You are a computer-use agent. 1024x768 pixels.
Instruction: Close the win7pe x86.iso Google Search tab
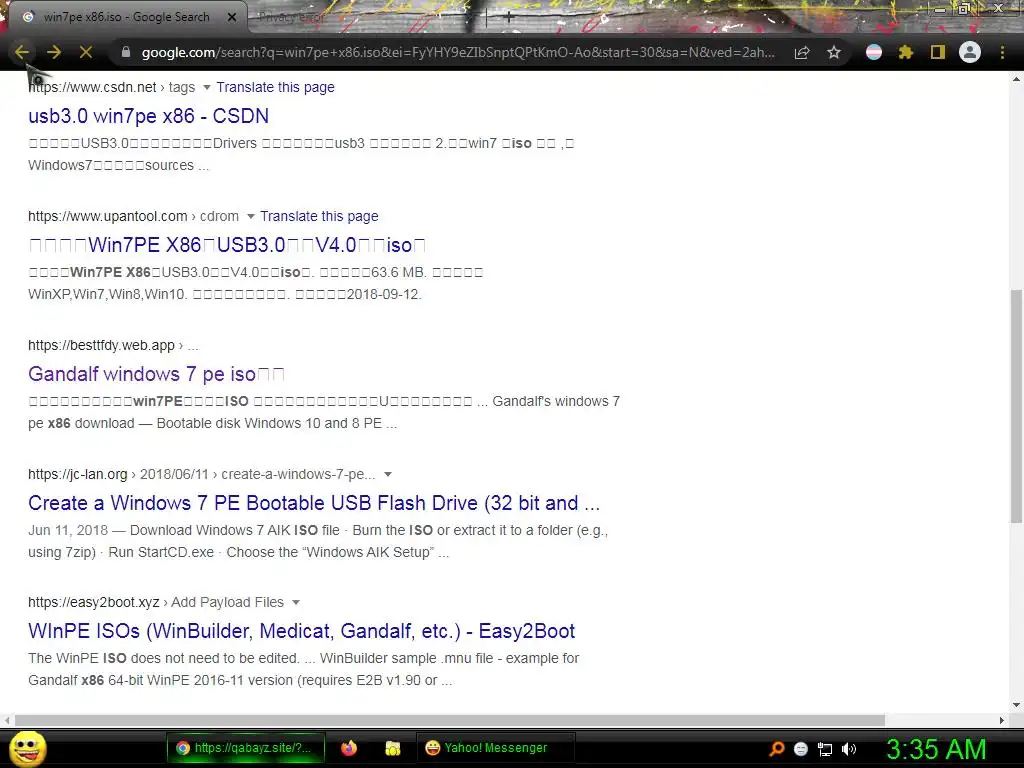pyautogui.click(x=232, y=17)
